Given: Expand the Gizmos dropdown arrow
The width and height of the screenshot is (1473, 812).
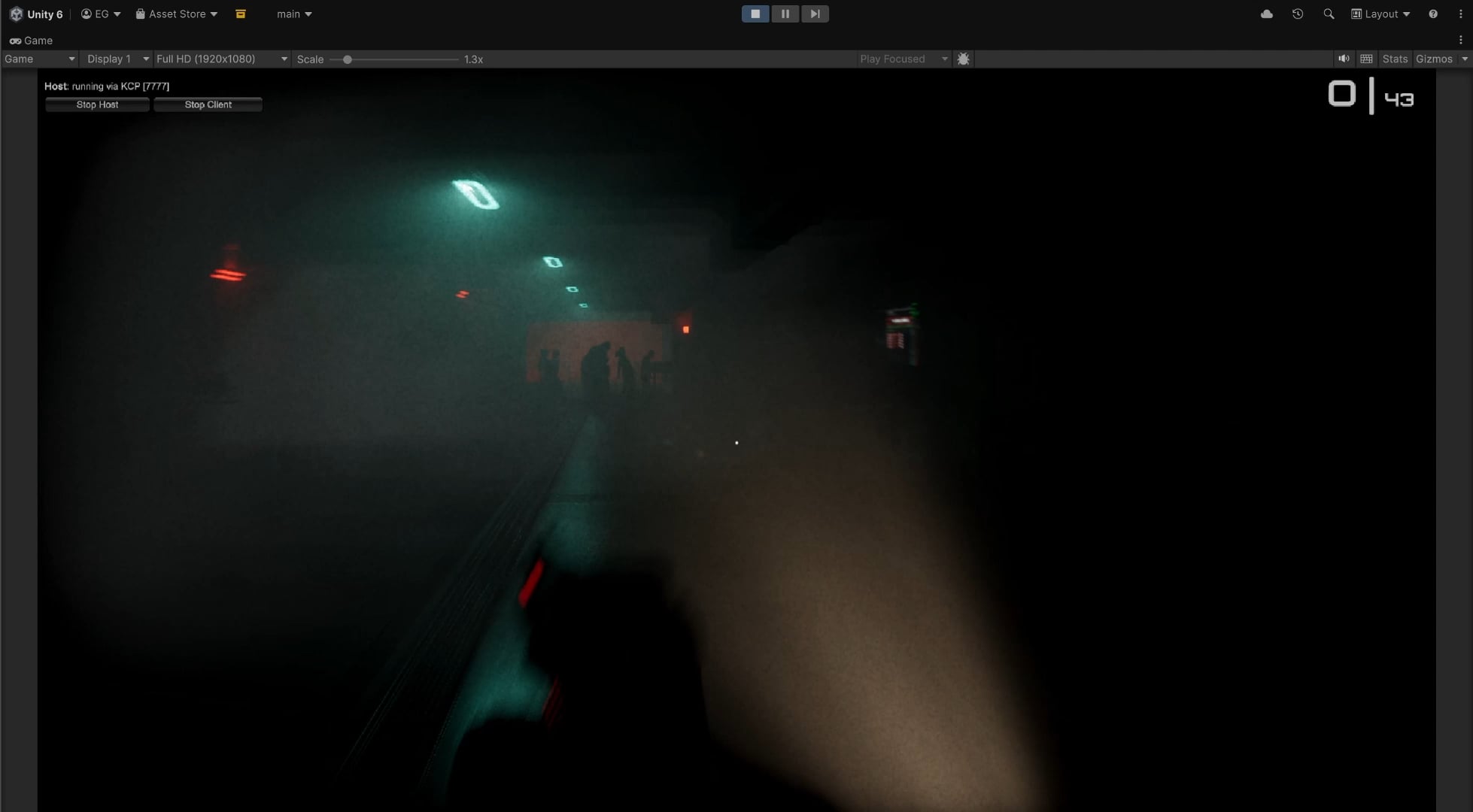Looking at the screenshot, I should pos(1465,59).
